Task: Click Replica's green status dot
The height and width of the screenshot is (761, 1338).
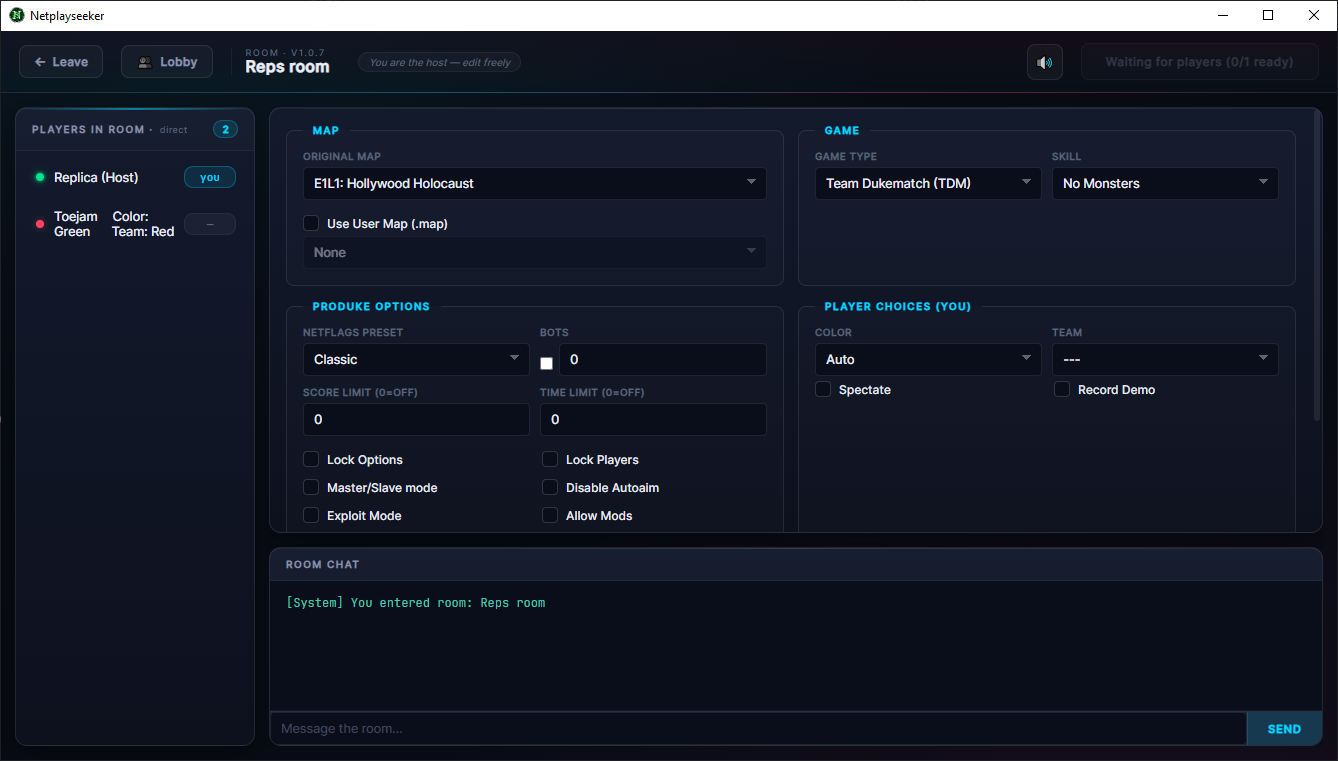Action: (40, 177)
